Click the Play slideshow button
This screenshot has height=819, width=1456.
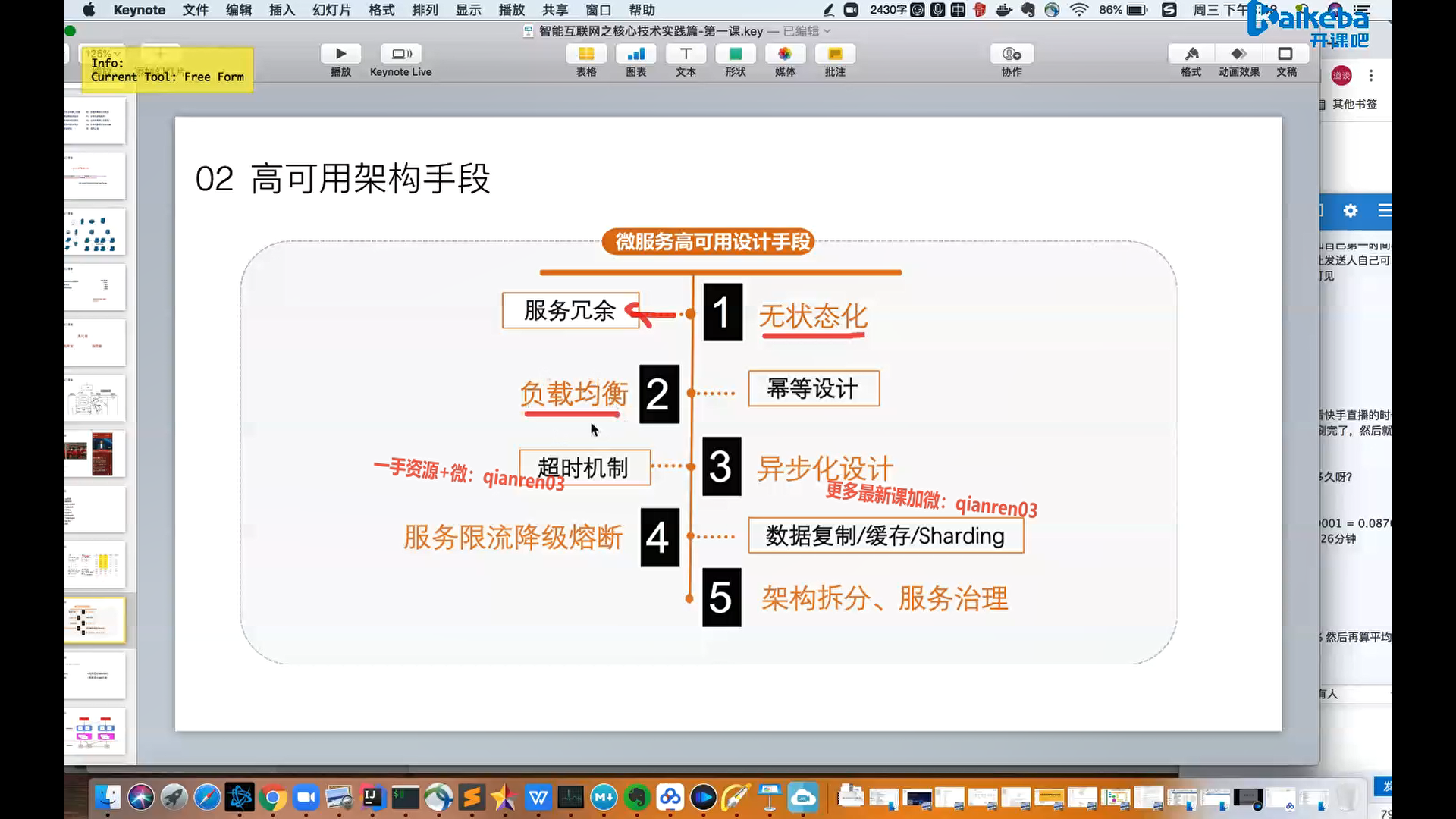click(x=340, y=54)
